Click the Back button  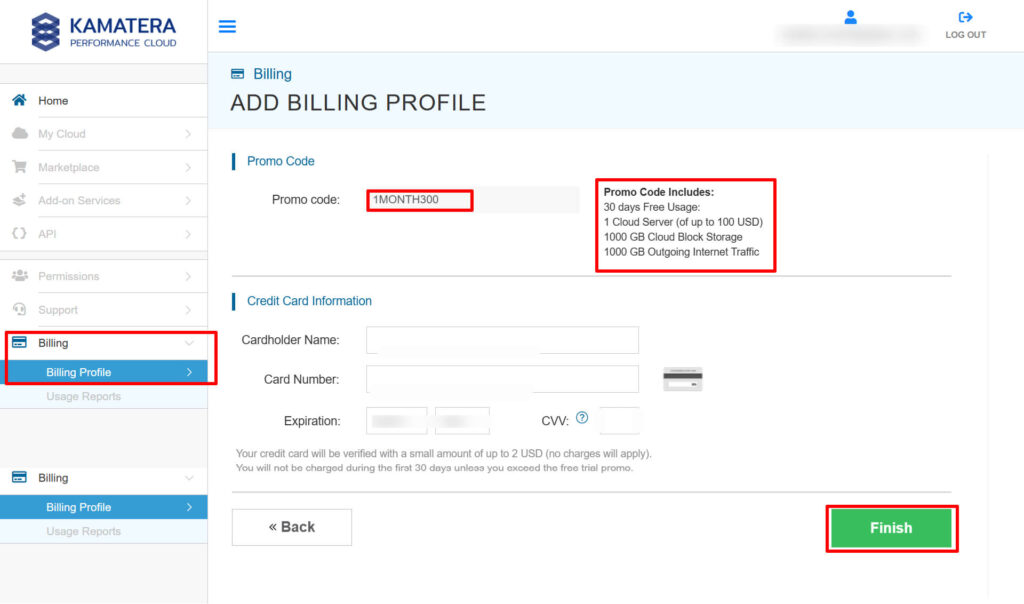(291, 527)
